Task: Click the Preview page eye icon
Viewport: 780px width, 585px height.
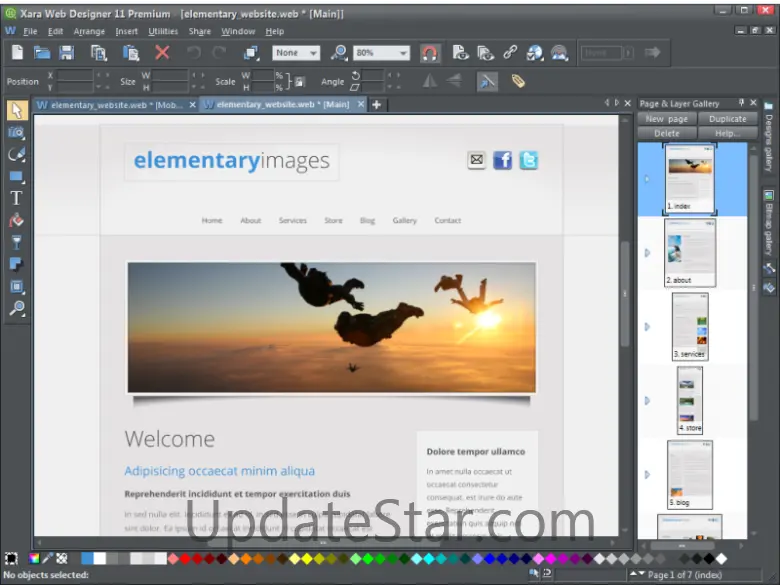Action: click(x=460, y=52)
